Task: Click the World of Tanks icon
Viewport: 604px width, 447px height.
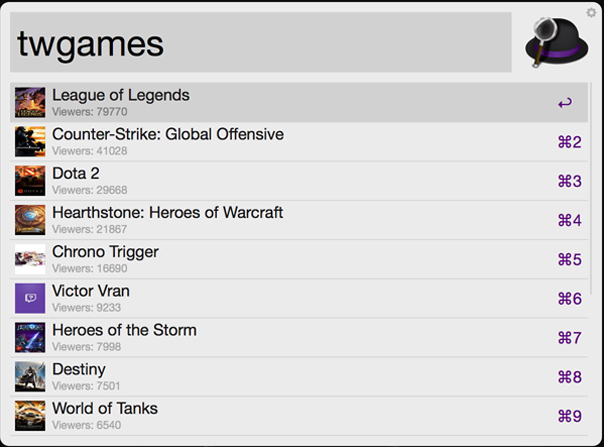Action: 30,415
